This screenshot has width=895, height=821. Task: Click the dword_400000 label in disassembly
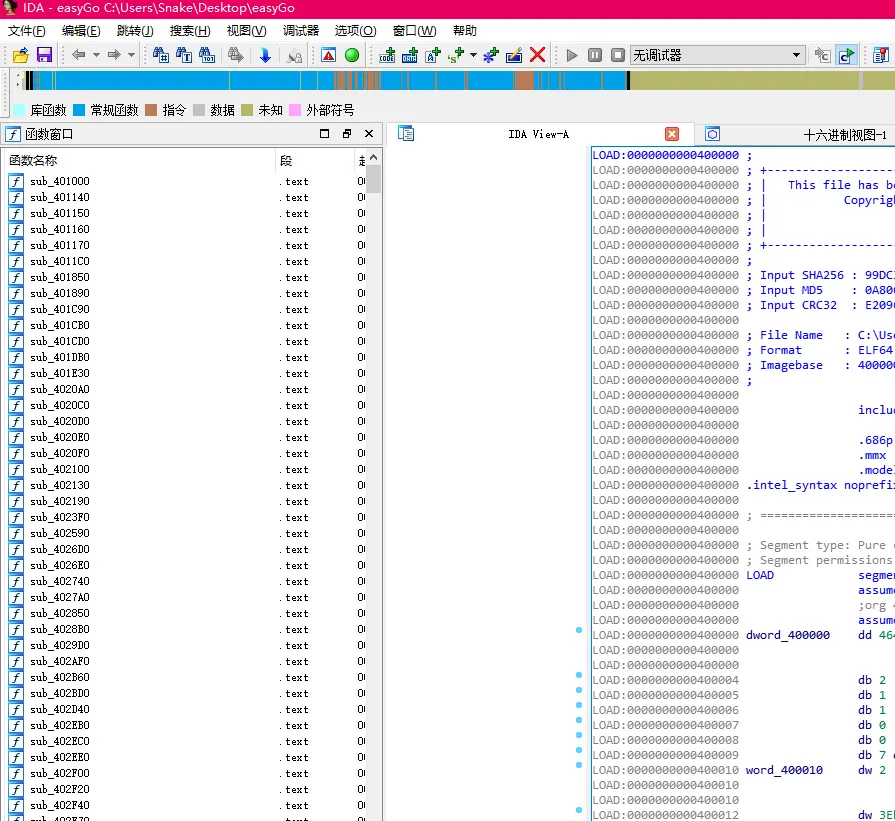788,635
